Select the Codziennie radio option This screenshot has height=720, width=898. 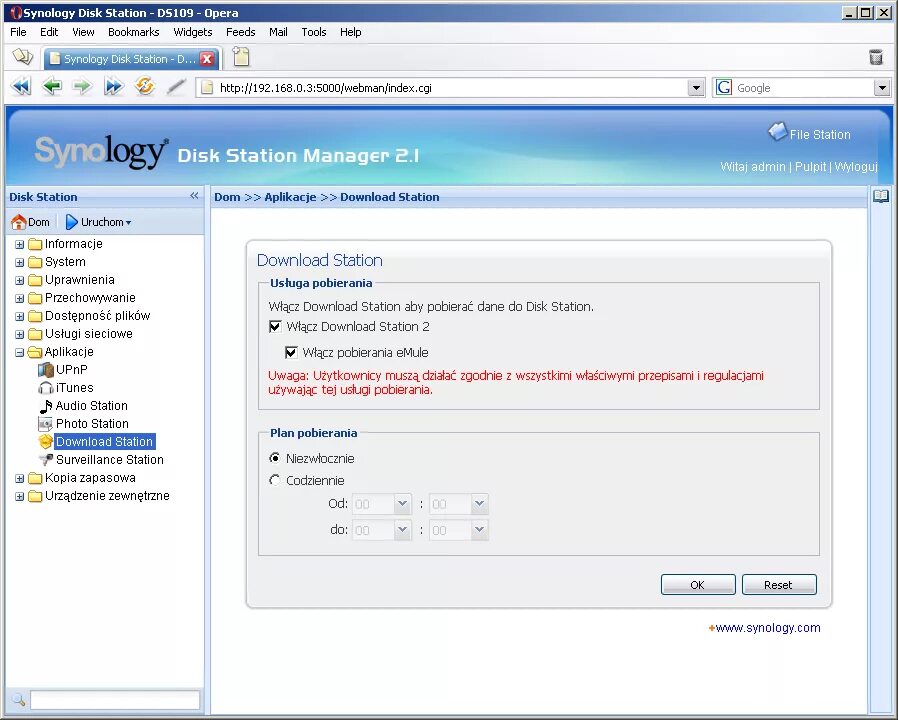tap(275, 480)
